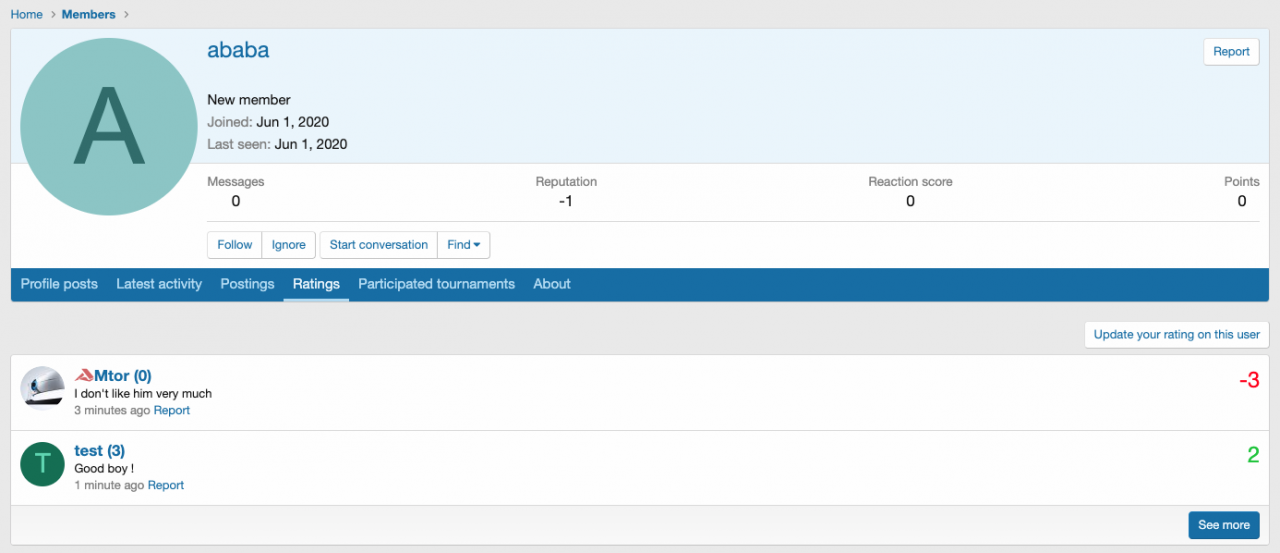Open the Profile posts tab
Image resolution: width=1280 pixels, height=553 pixels.
click(x=59, y=284)
